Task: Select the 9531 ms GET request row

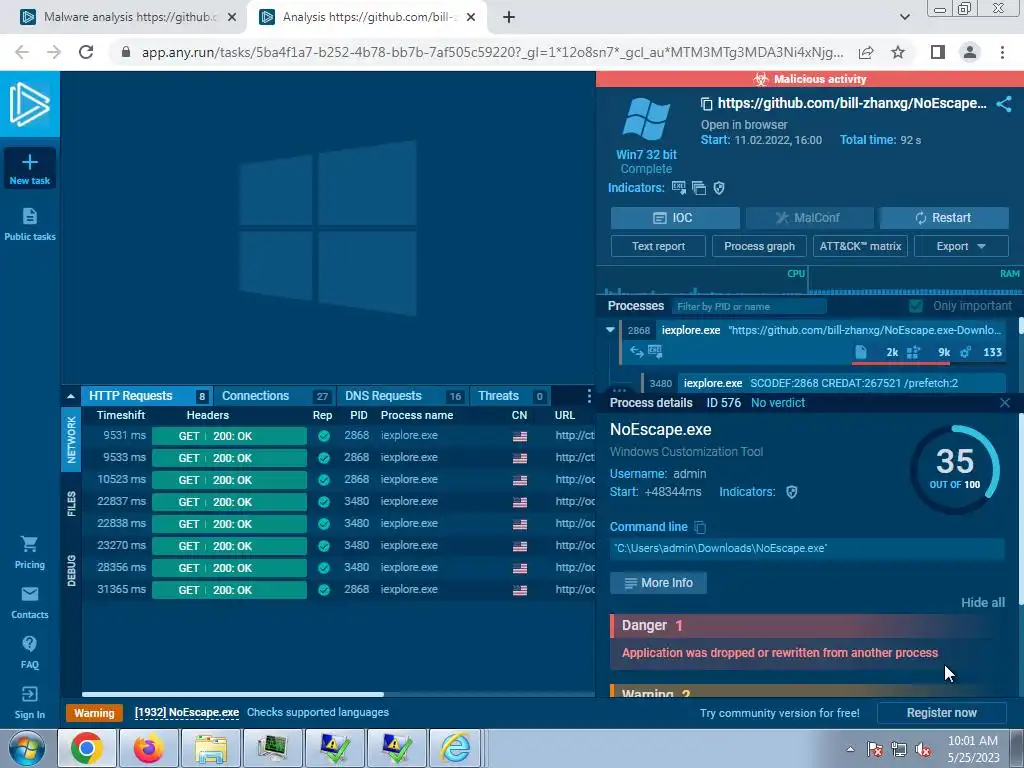Action: click(338, 436)
